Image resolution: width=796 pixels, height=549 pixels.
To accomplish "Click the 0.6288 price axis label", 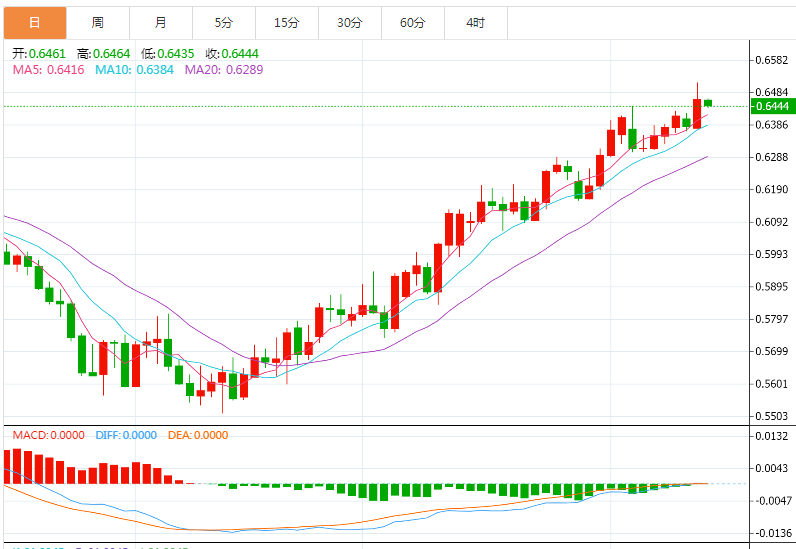I will click(772, 157).
